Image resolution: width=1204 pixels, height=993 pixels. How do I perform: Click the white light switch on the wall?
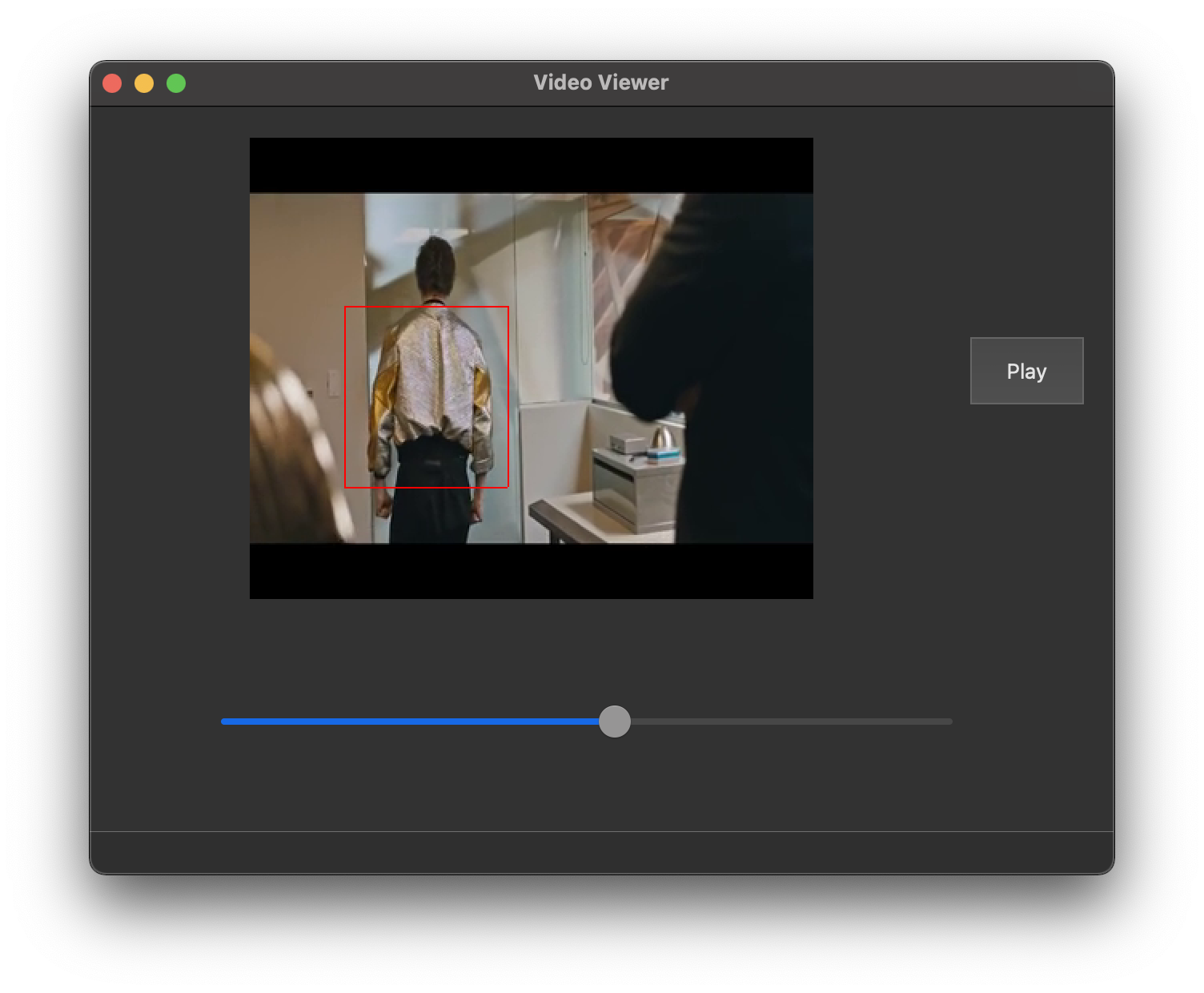coord(332,383)
